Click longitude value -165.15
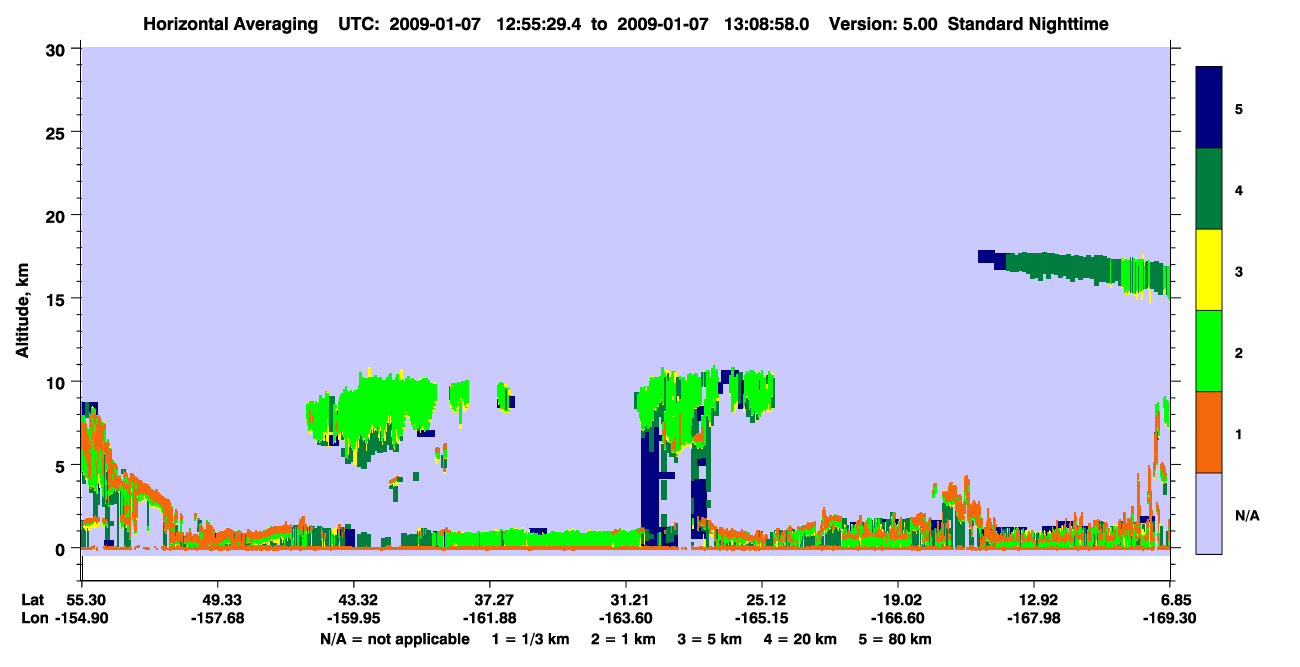This screenshot has width=1300, height=667. (762, 618)
